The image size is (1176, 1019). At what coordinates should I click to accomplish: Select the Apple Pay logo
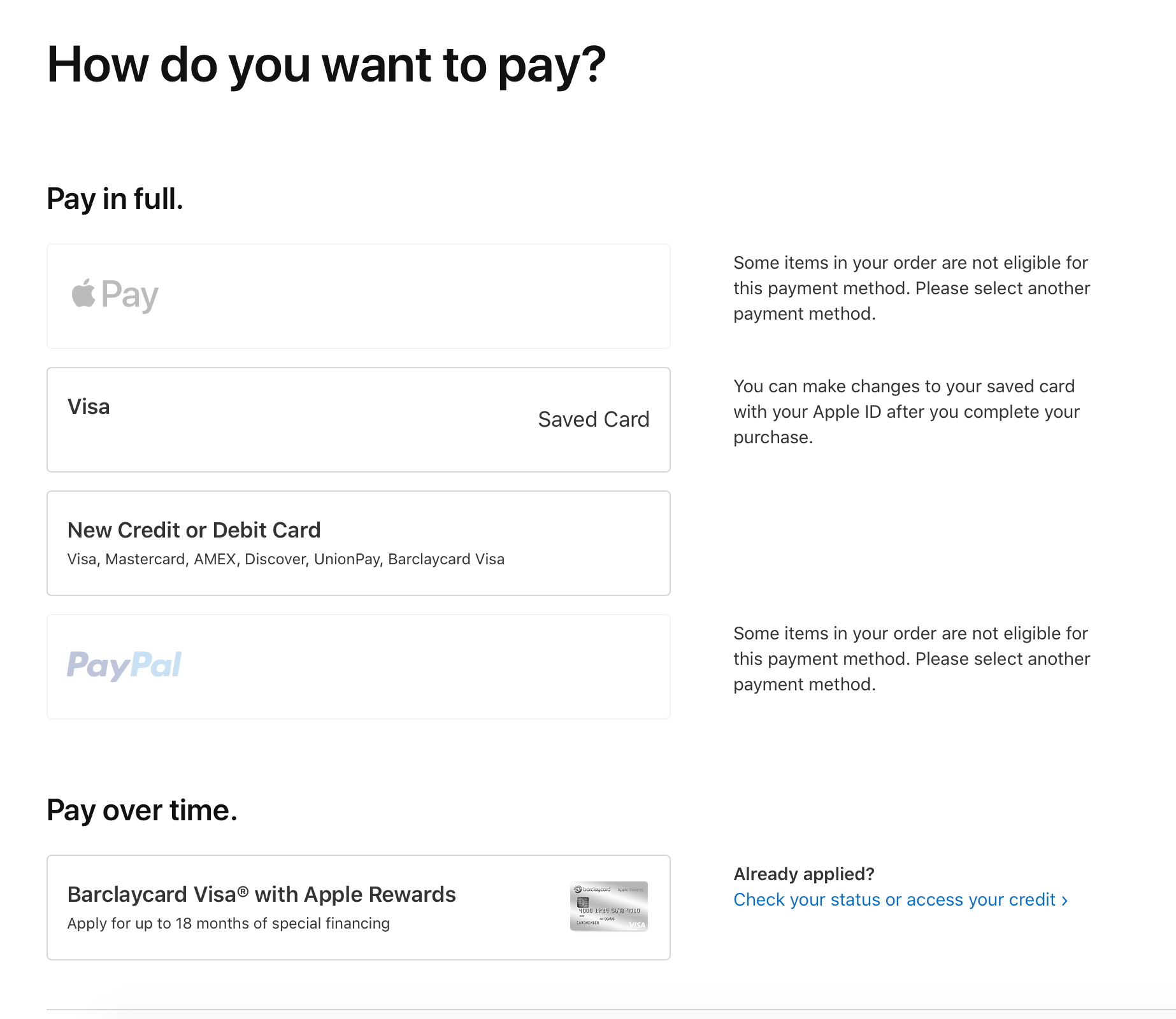(x=114, y=295)
